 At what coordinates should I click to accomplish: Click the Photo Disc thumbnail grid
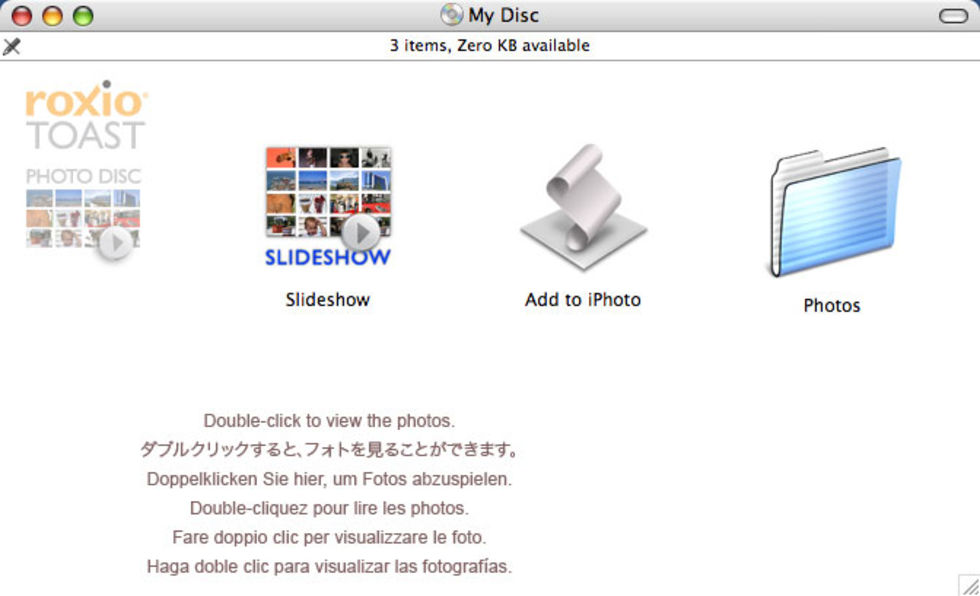(x=83, y=216)
